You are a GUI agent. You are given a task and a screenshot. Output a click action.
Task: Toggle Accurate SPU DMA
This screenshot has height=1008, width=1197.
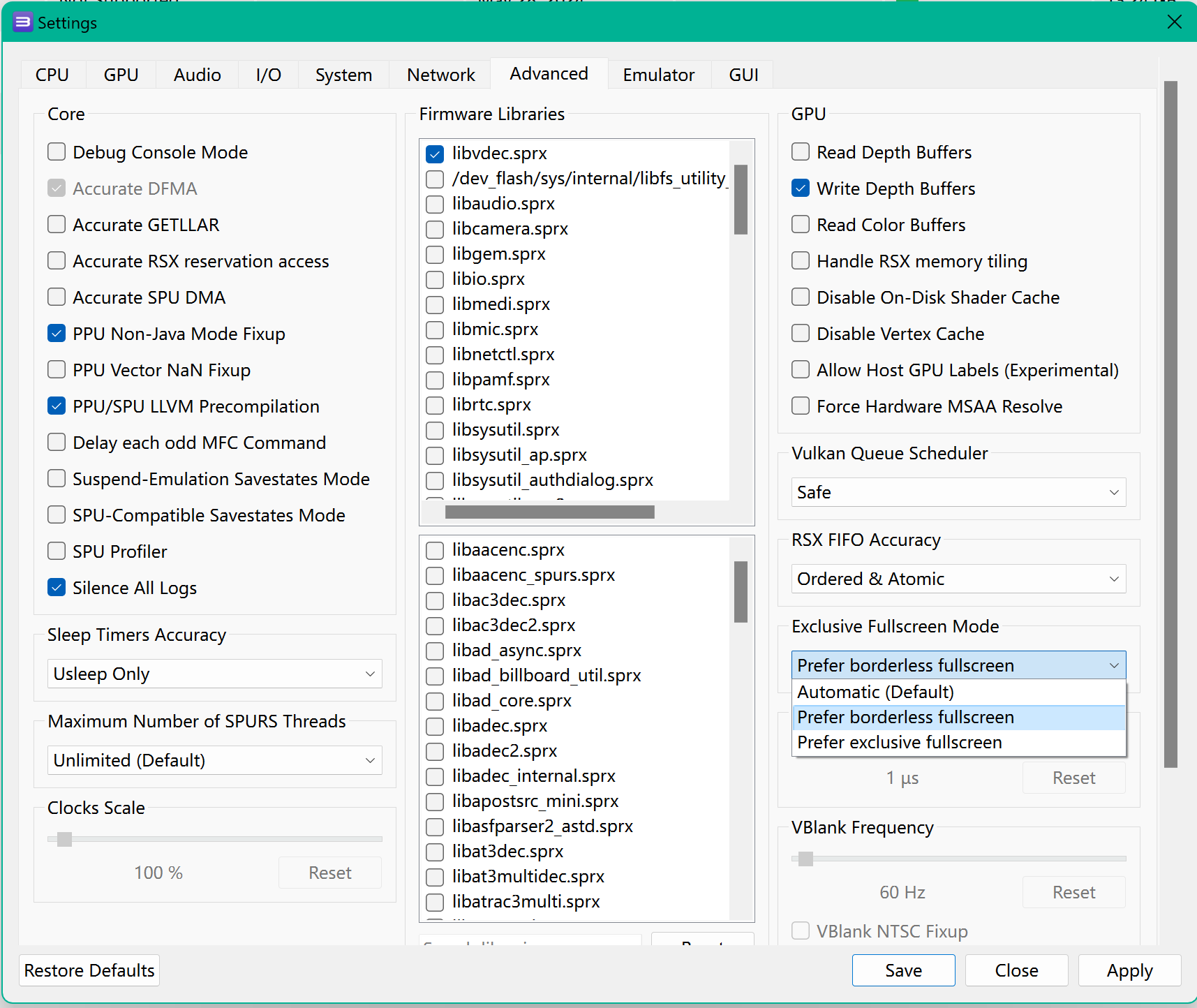(x=57, y=297)
